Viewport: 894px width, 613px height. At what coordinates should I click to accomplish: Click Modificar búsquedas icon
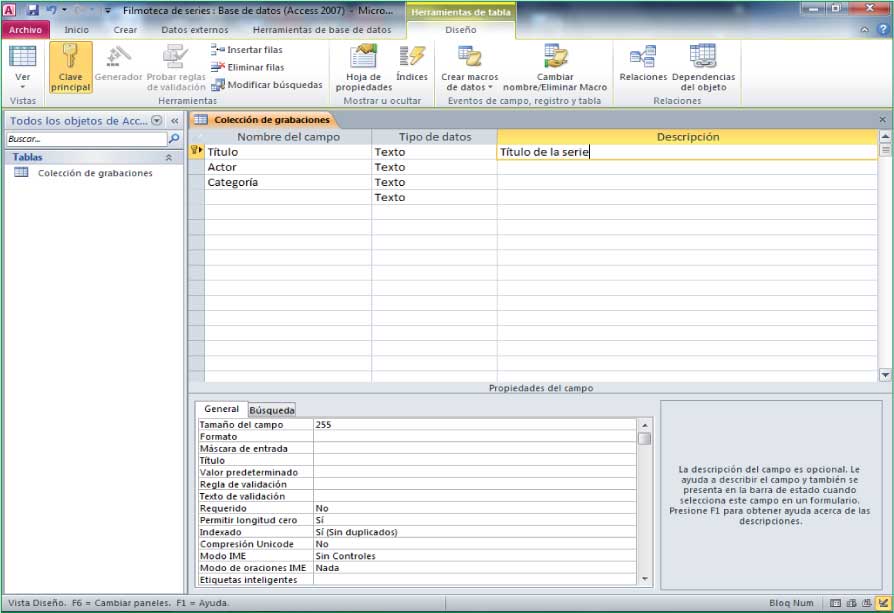(x=219, y=85)
